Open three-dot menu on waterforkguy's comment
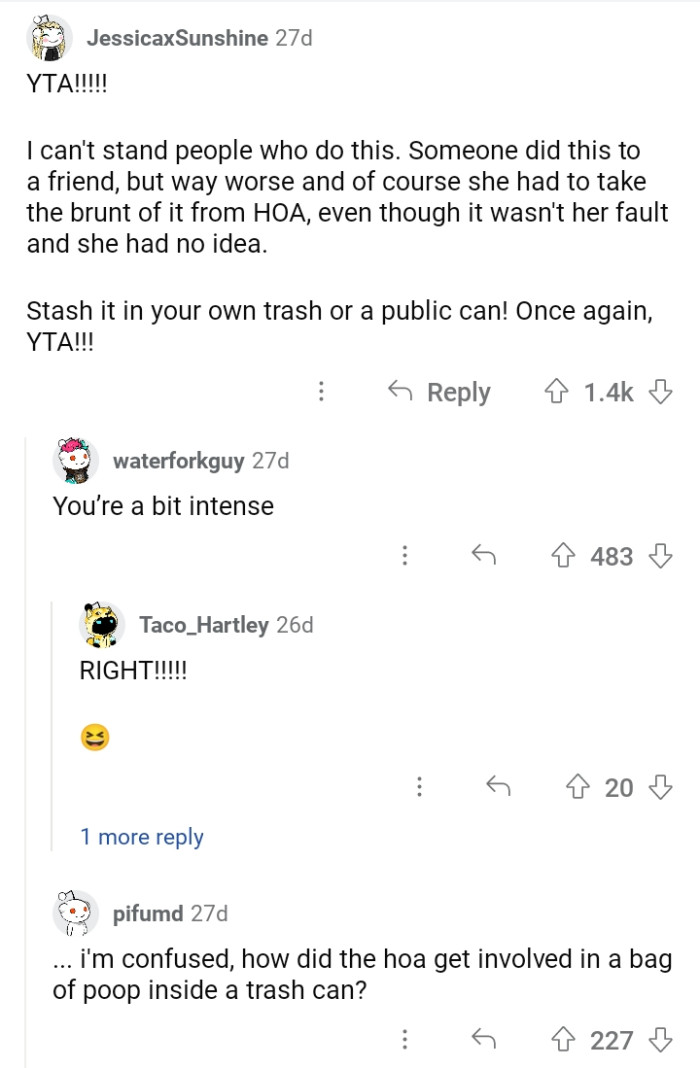Image resolution: width=700 pixels, height=1068 pixels. [405, 555]
